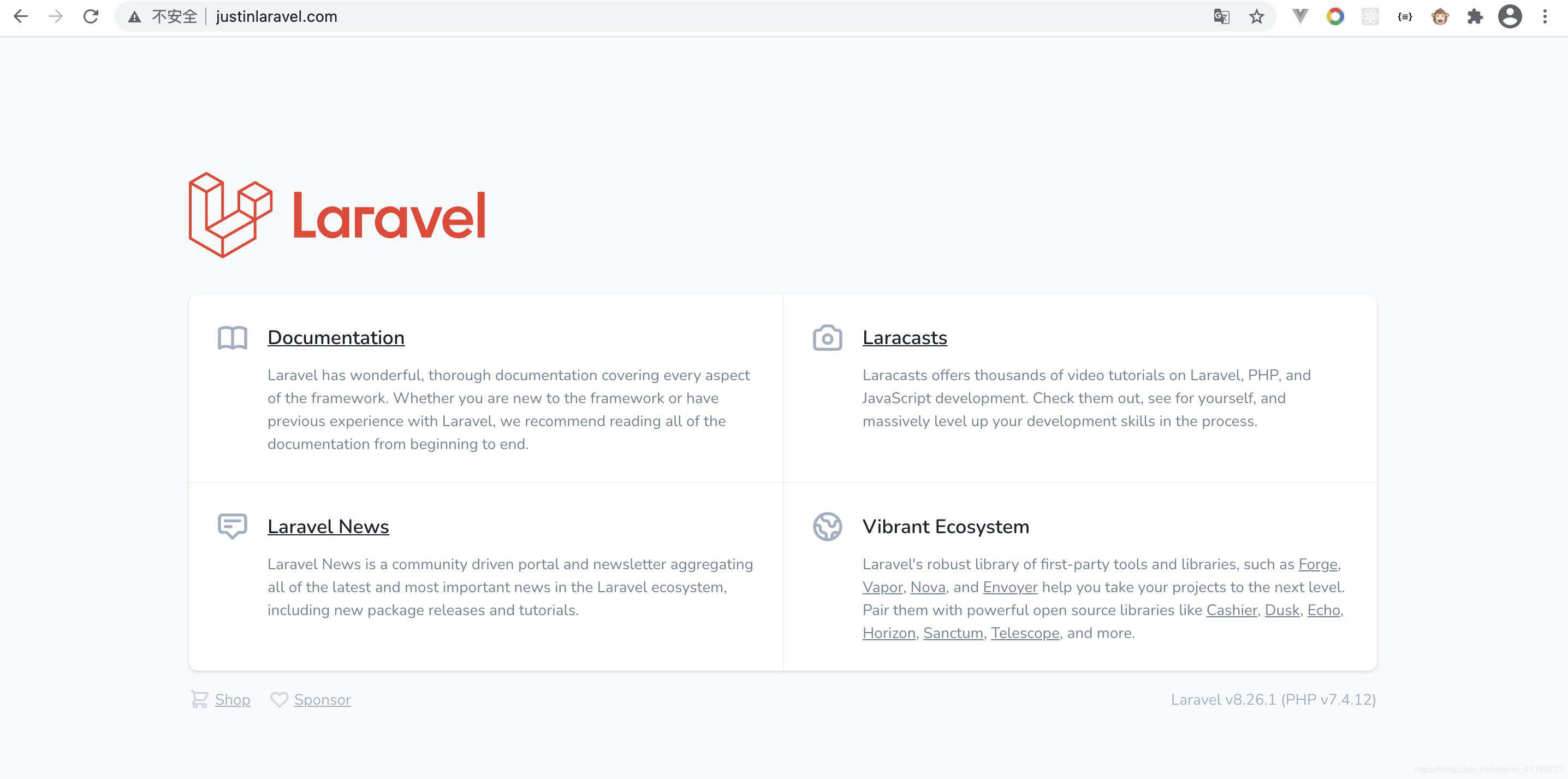Open the extensions puzzle piece menu
The image size is (1568, 779).
click(1474, 16)
